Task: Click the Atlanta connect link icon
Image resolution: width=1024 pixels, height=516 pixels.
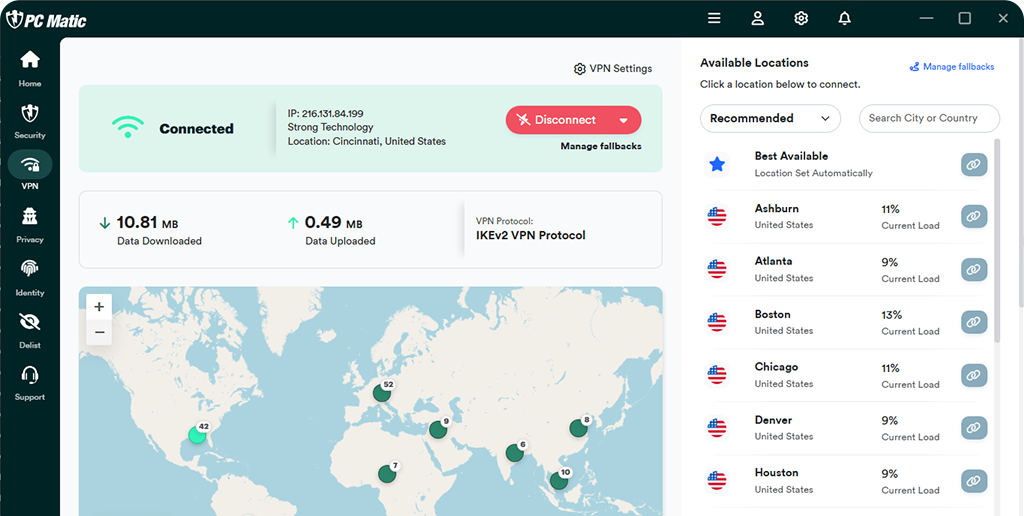Action: pos(974,269)
